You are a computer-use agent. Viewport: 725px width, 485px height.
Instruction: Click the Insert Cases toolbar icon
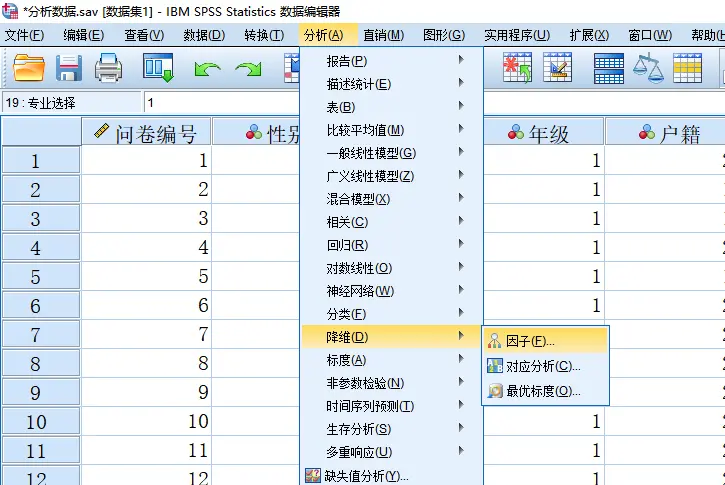tap(517, 68)
